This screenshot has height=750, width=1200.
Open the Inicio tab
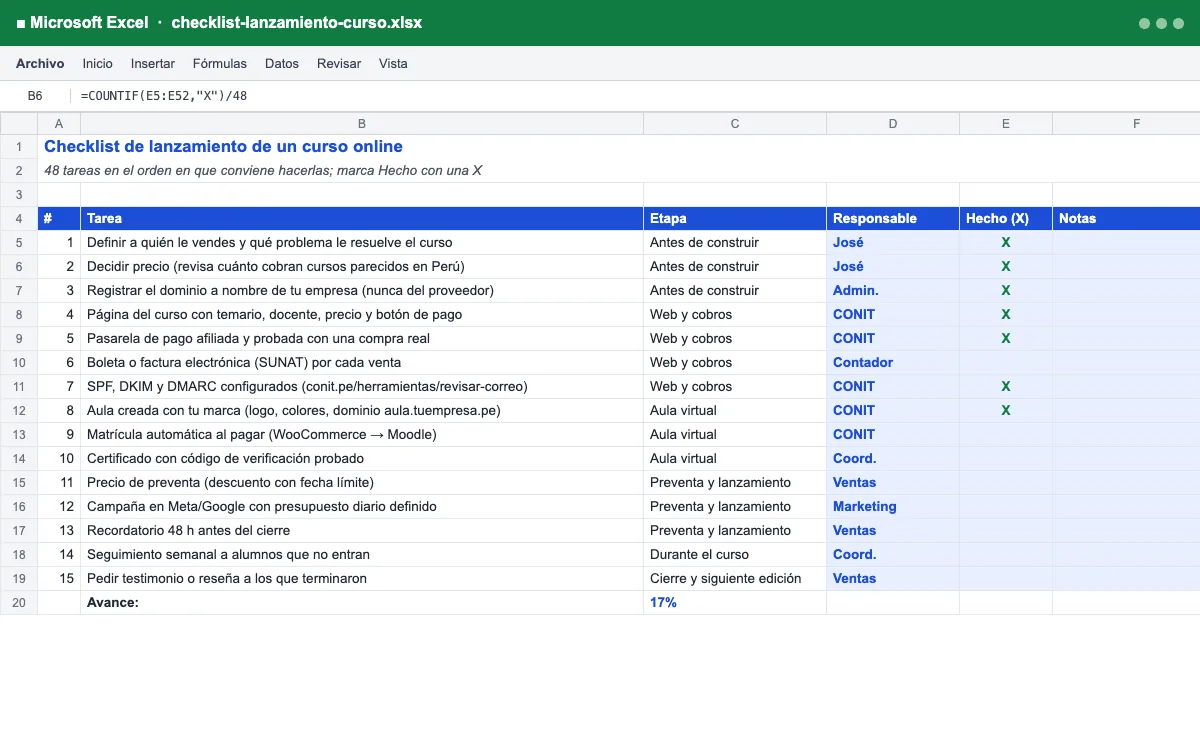click(97, 63)
